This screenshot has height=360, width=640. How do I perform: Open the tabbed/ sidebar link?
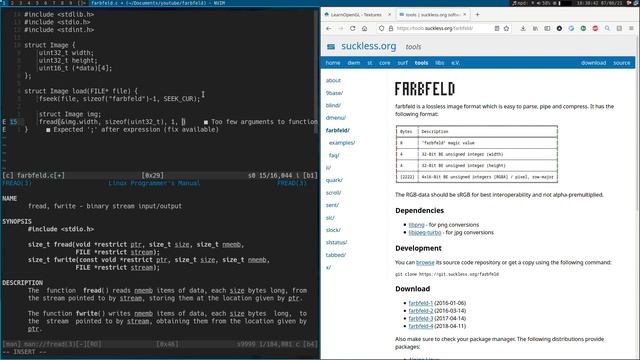click(x=336, y=255)
